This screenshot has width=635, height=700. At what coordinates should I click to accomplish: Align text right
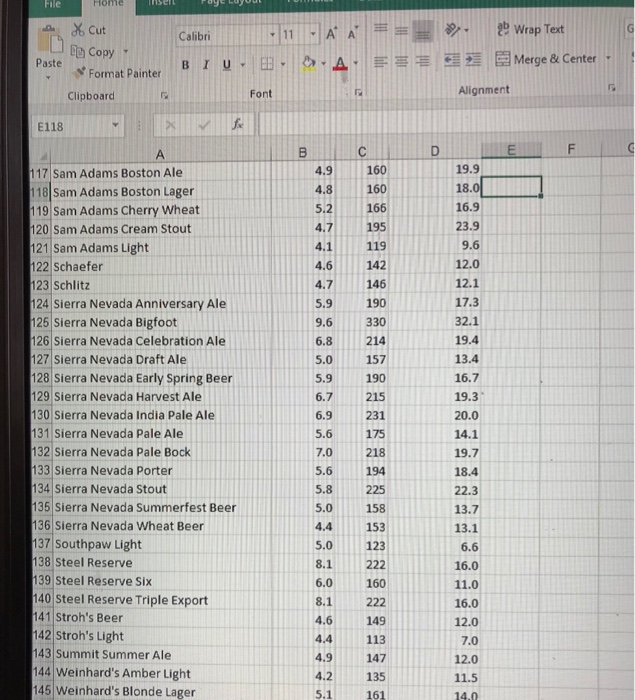[422, 60]
